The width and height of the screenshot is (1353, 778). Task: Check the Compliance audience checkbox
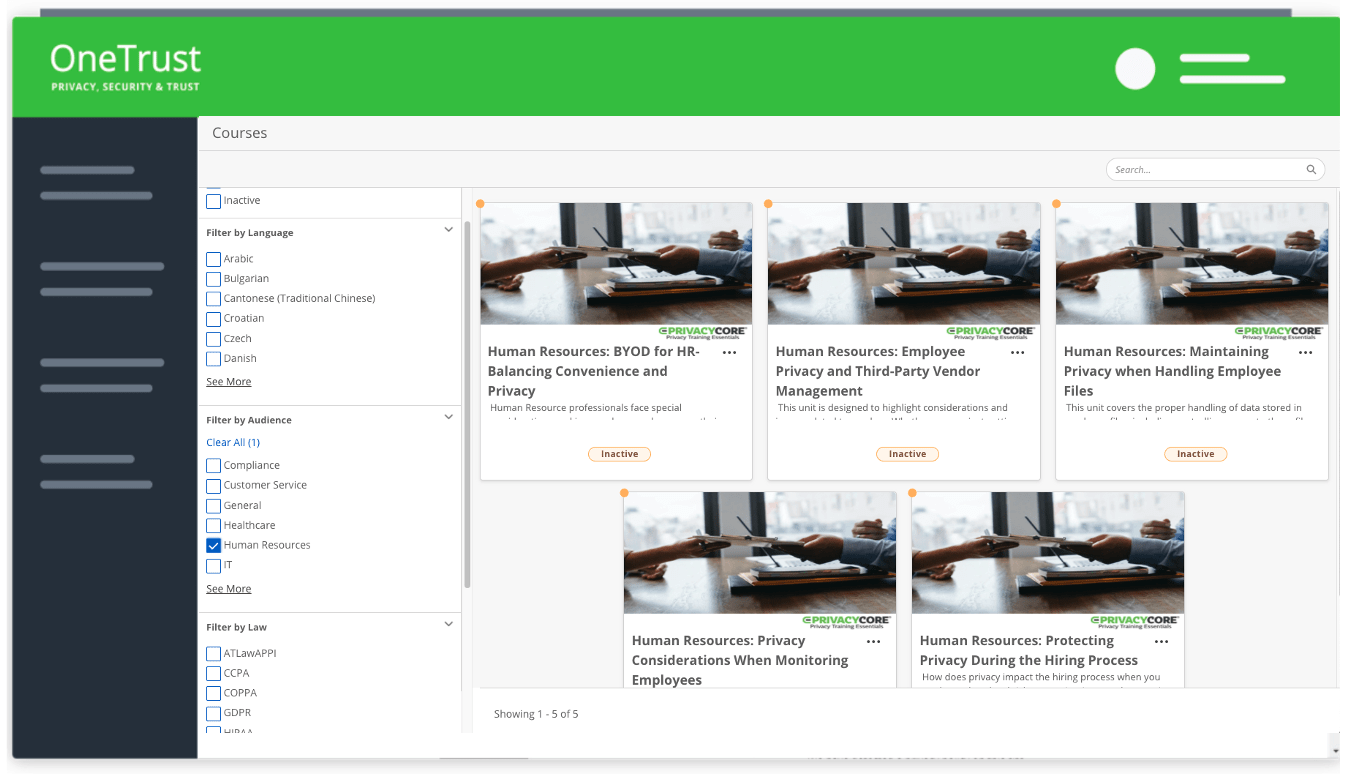(x=213, y=466)
